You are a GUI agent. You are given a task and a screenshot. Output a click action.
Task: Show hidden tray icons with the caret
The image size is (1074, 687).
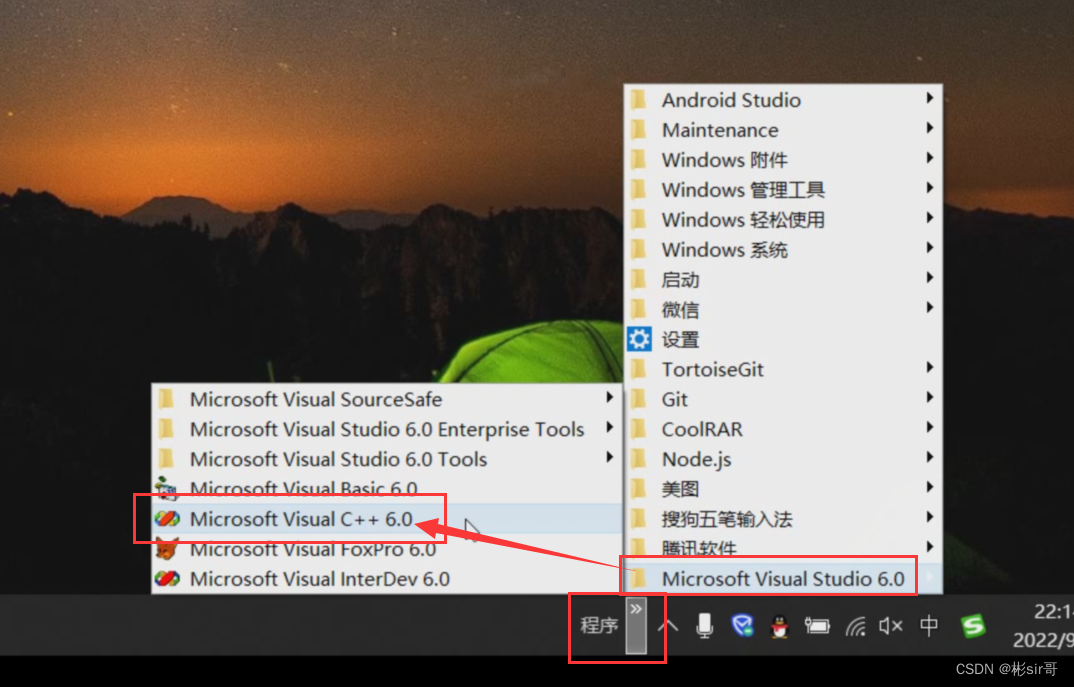point(668,625)
